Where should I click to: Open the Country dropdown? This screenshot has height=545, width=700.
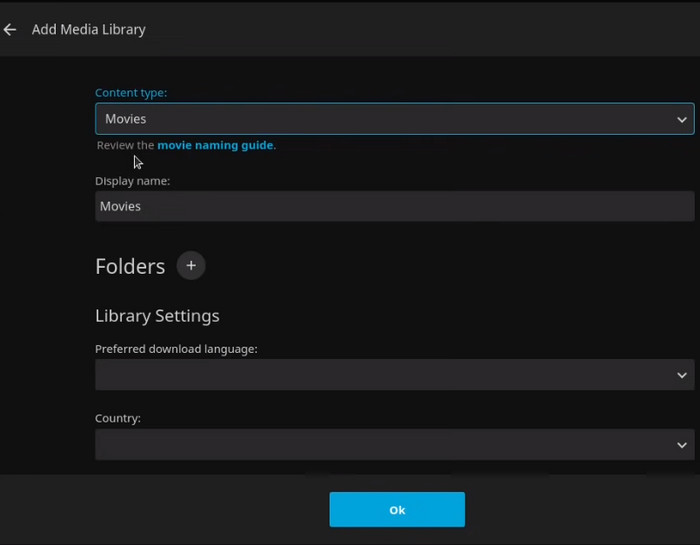click(x=395, y=445)
